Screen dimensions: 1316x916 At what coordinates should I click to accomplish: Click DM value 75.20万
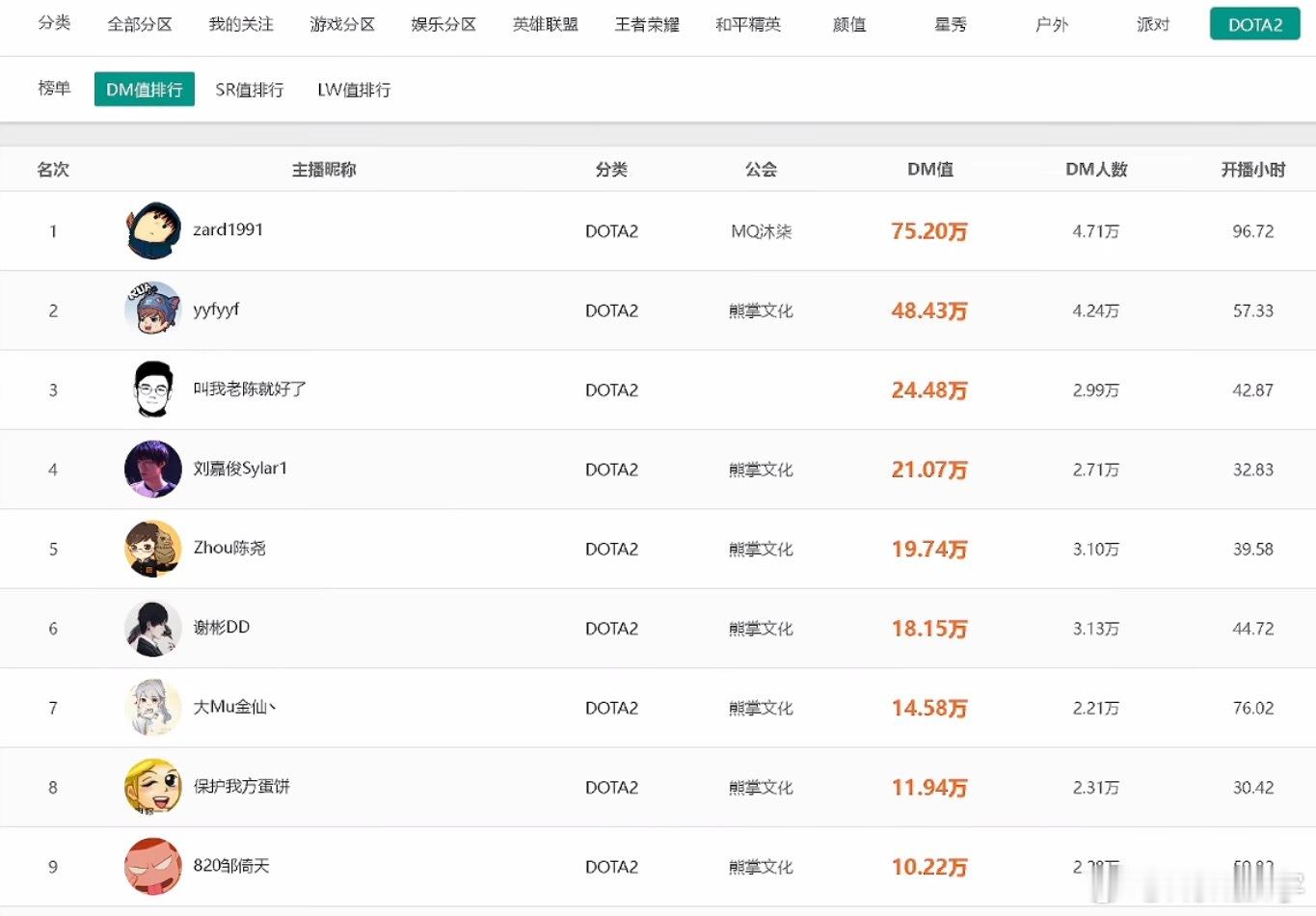pos(929,231)
